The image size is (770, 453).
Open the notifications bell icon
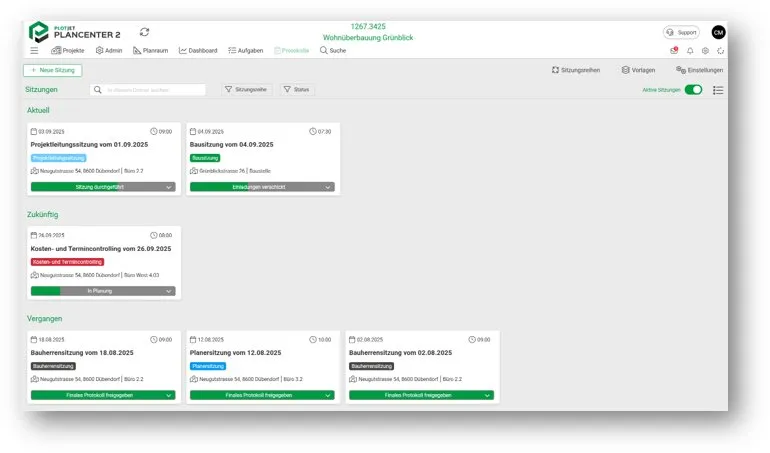tap(690, 51)
